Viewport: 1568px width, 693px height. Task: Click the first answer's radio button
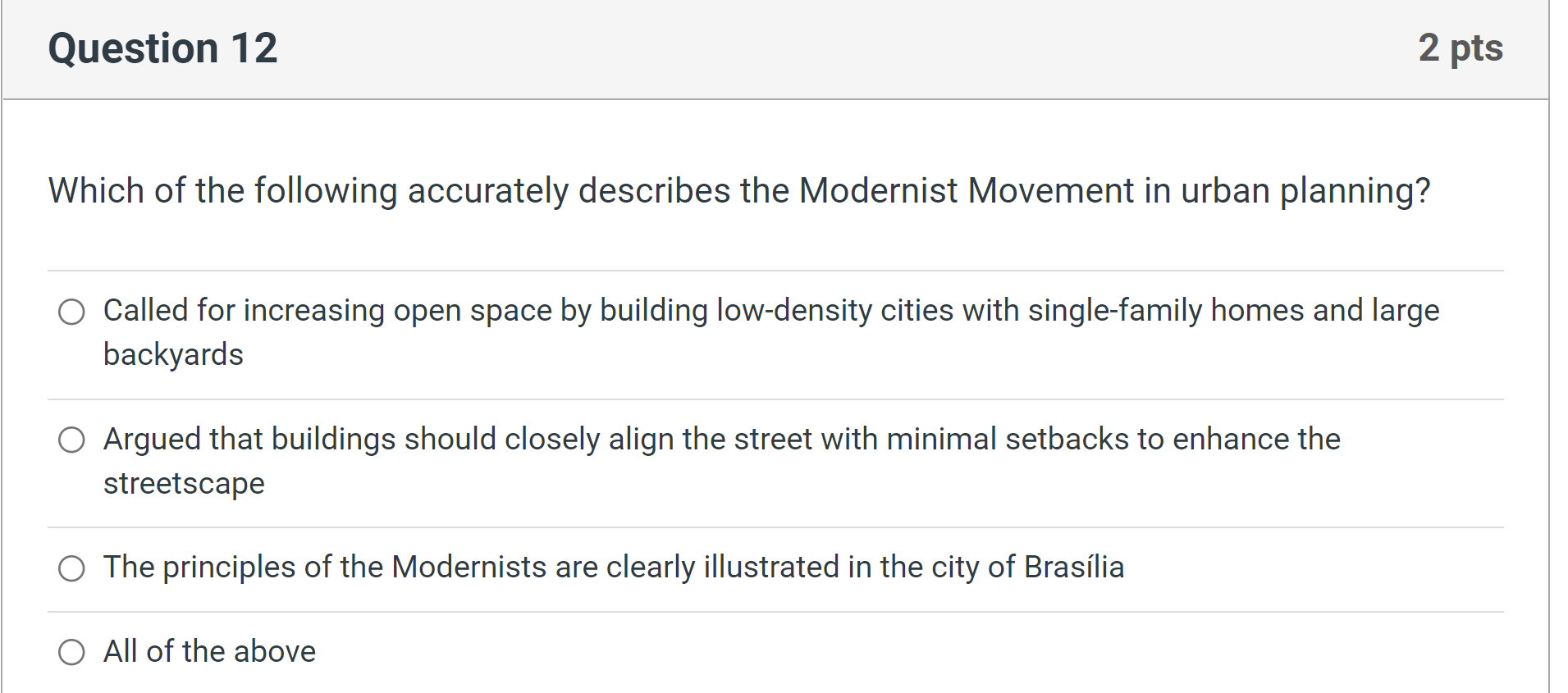tap(72, 312)
